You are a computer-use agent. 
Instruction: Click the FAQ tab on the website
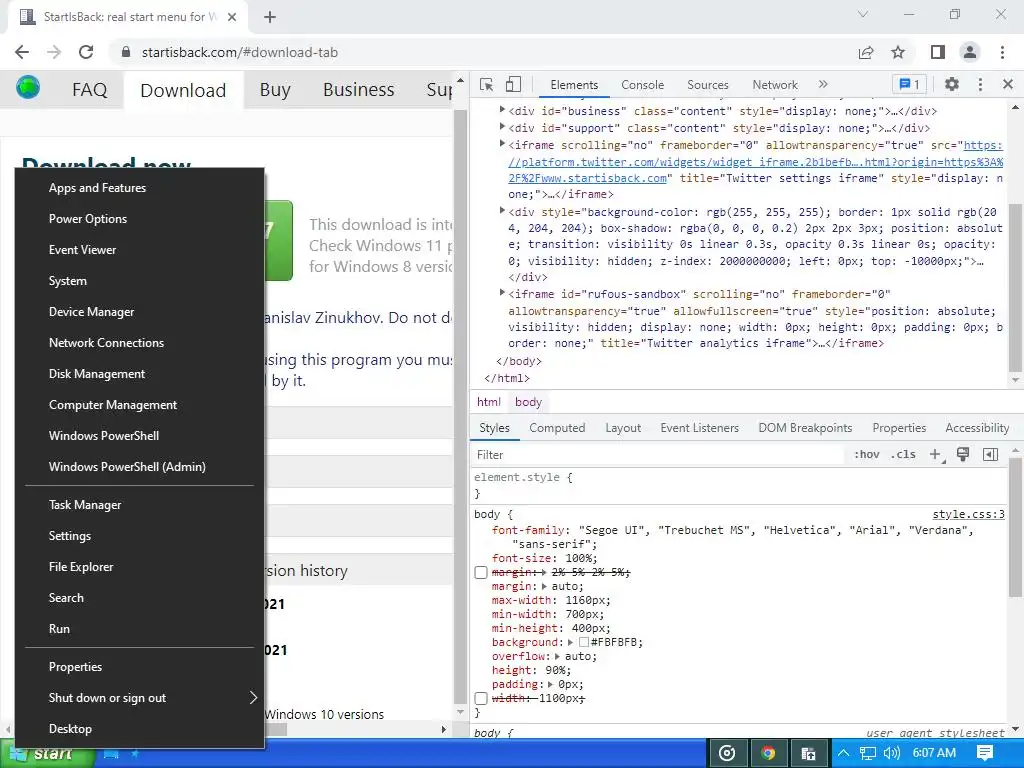coord(89,89)
